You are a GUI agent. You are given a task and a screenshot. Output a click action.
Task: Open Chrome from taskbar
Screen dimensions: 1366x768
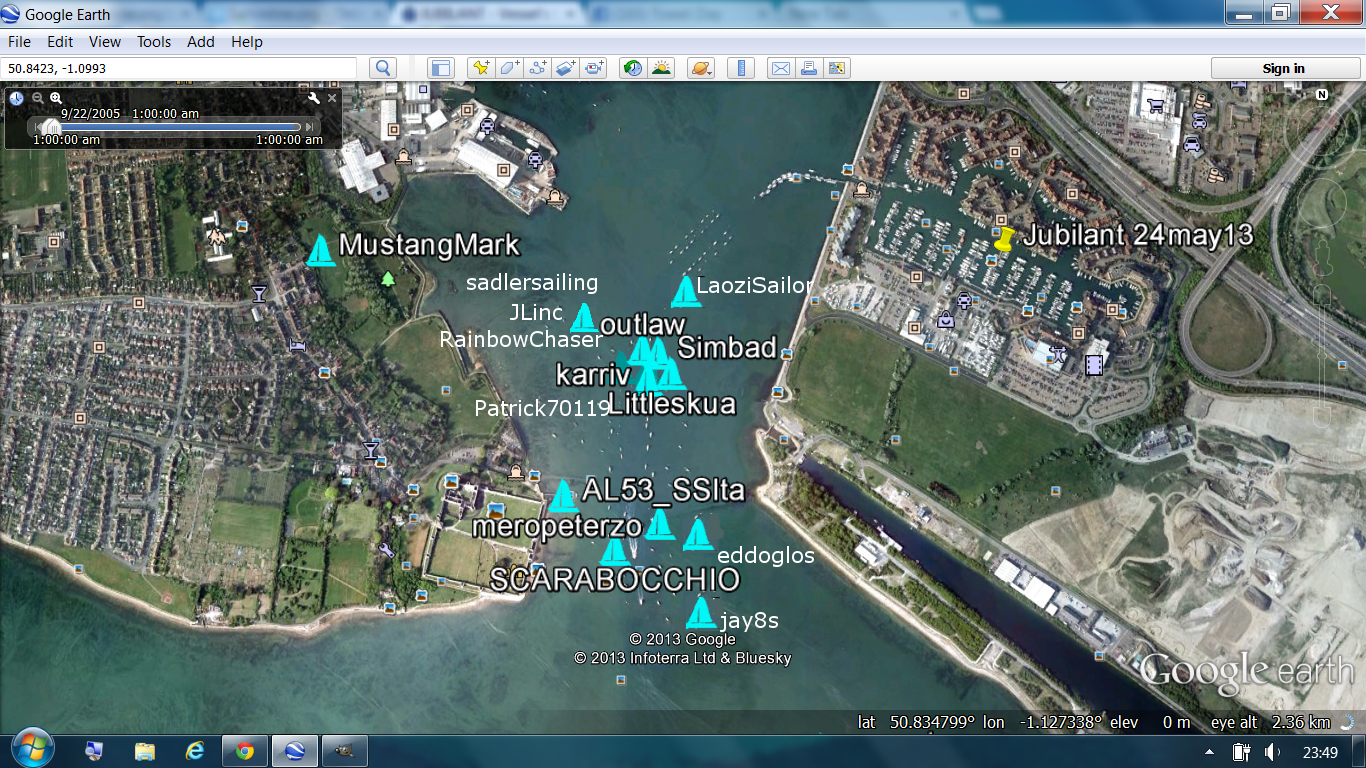tap(245, 751)
